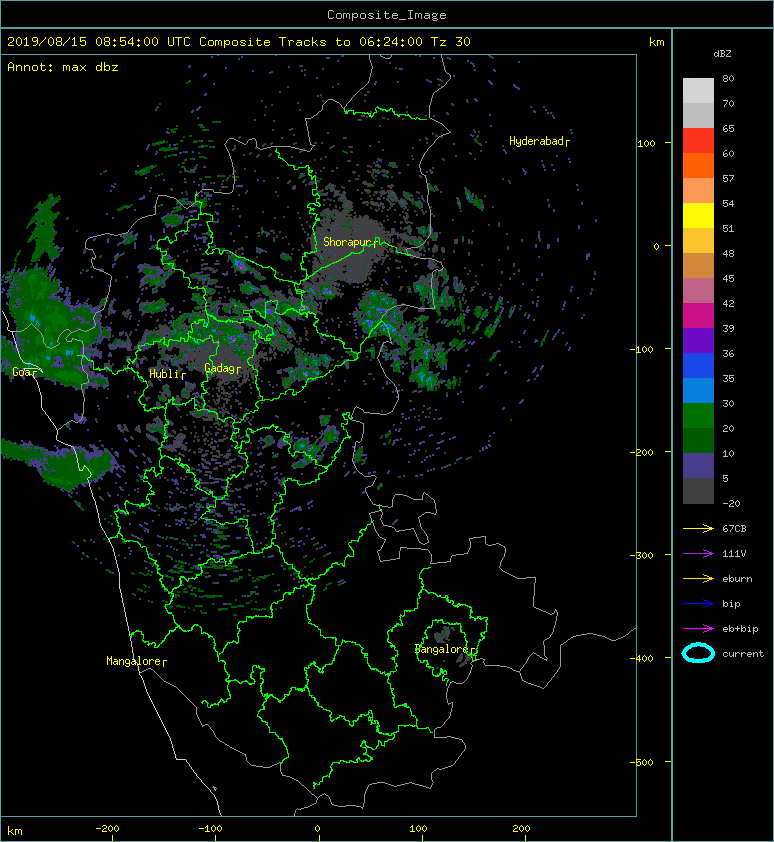Viewport: 774px width, 842px height.
Task: Pick the blue 35-36 dBZ swatch
Action: [698, 366]
